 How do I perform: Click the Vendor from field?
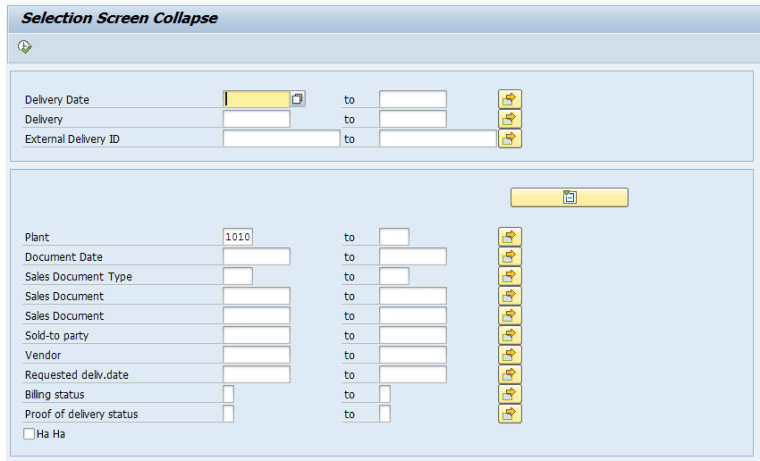[256, 355]
